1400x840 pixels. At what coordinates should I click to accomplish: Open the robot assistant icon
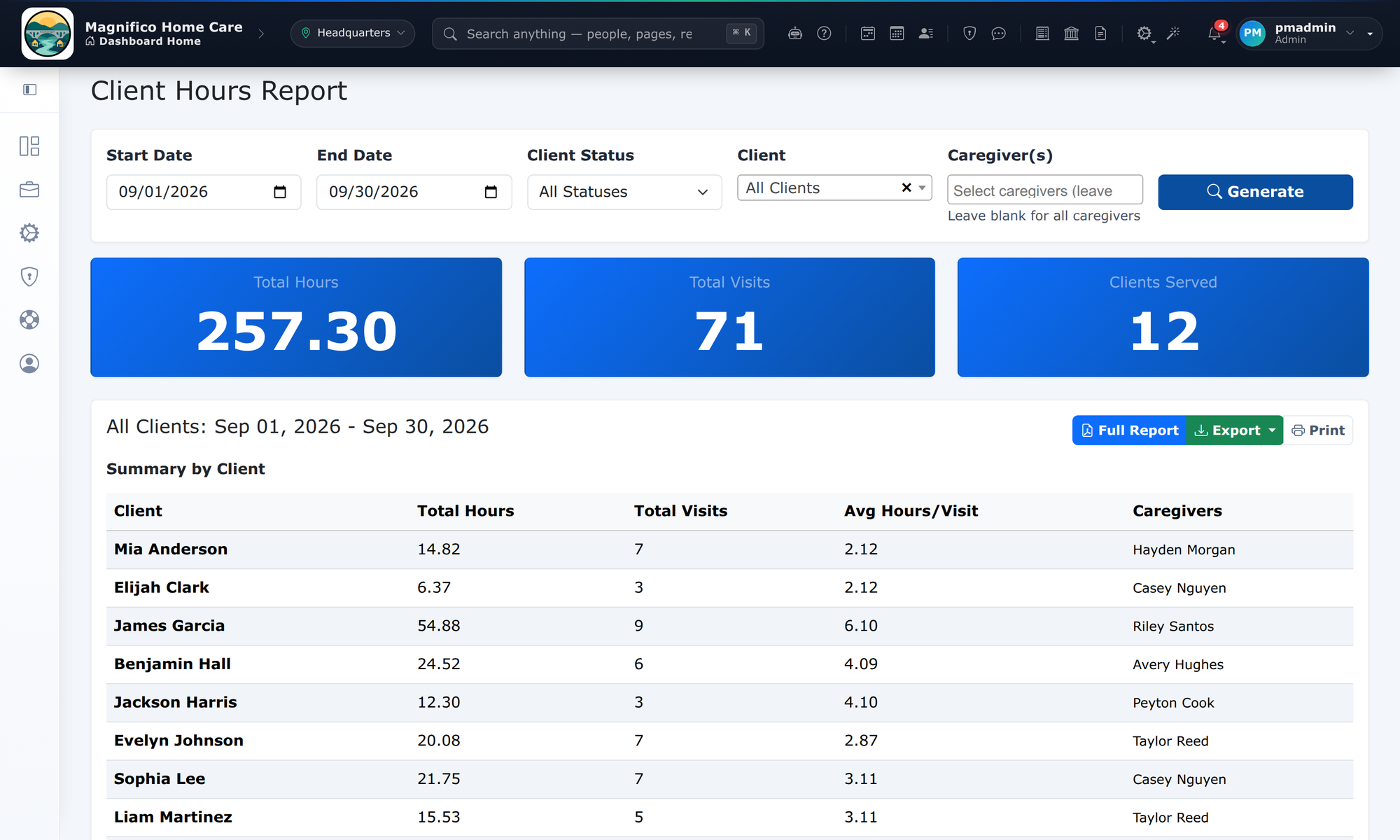(794, 33)
